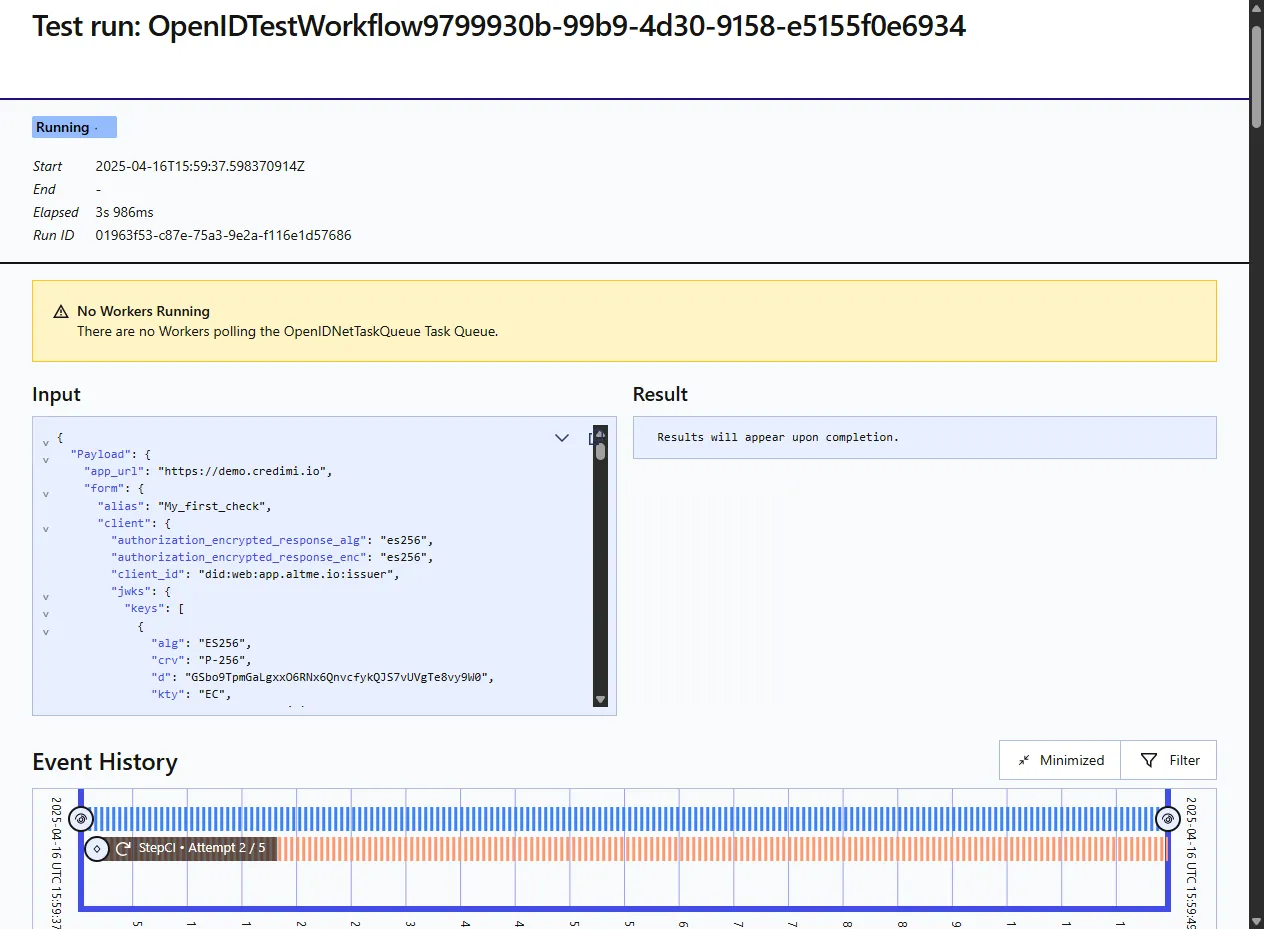Click the StepCI diamond activity icon
Viewport: 1264px width, 929px height.
pos(96,849)
